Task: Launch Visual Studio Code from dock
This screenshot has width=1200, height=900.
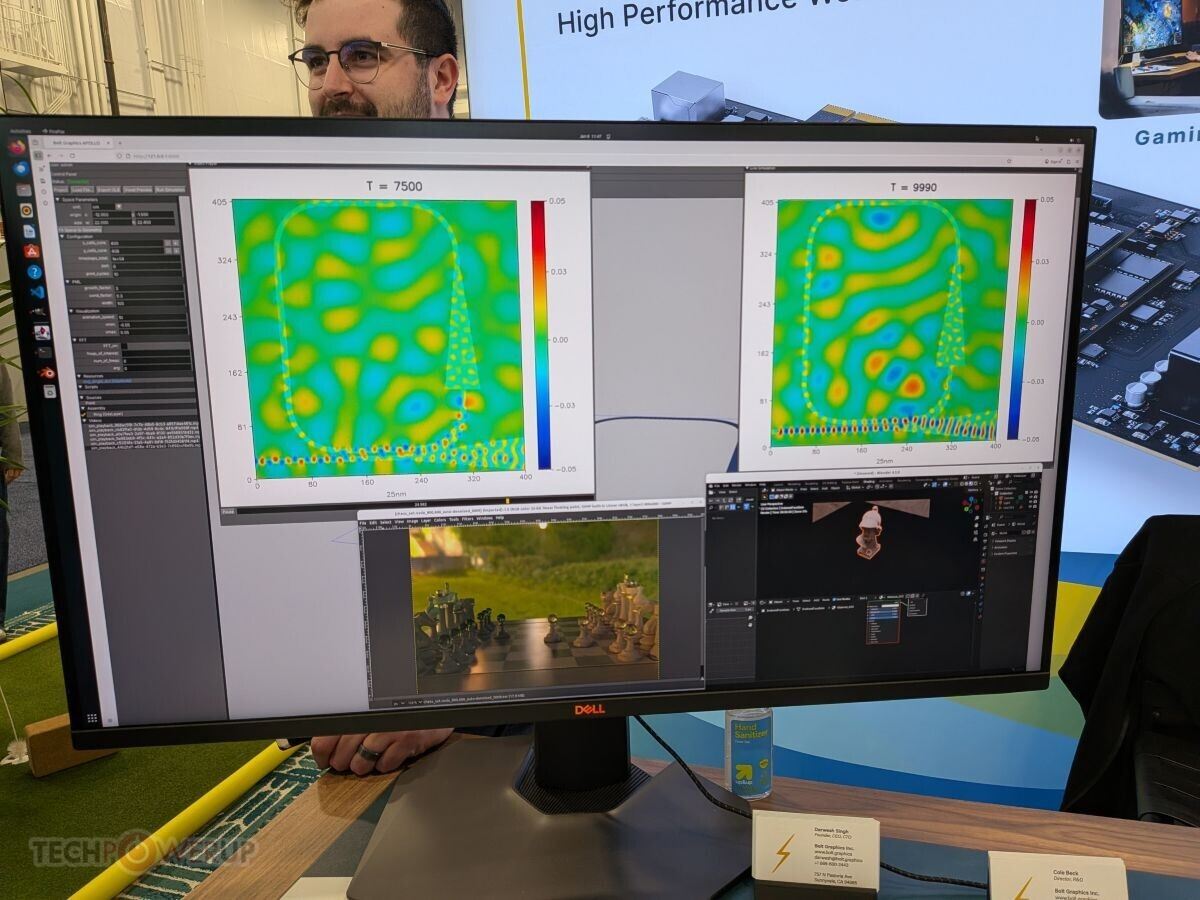Action: pyautogui.click(x=37, y=292)
